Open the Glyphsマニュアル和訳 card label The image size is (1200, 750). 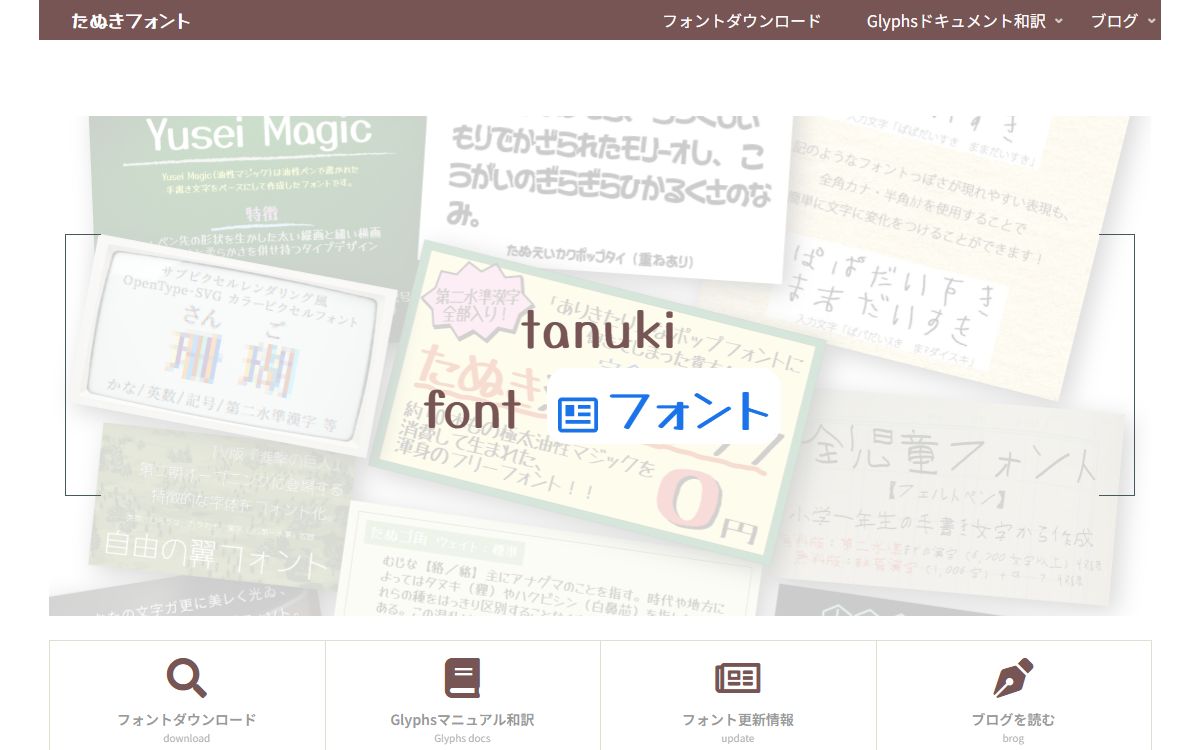click(x=462, y=720)
